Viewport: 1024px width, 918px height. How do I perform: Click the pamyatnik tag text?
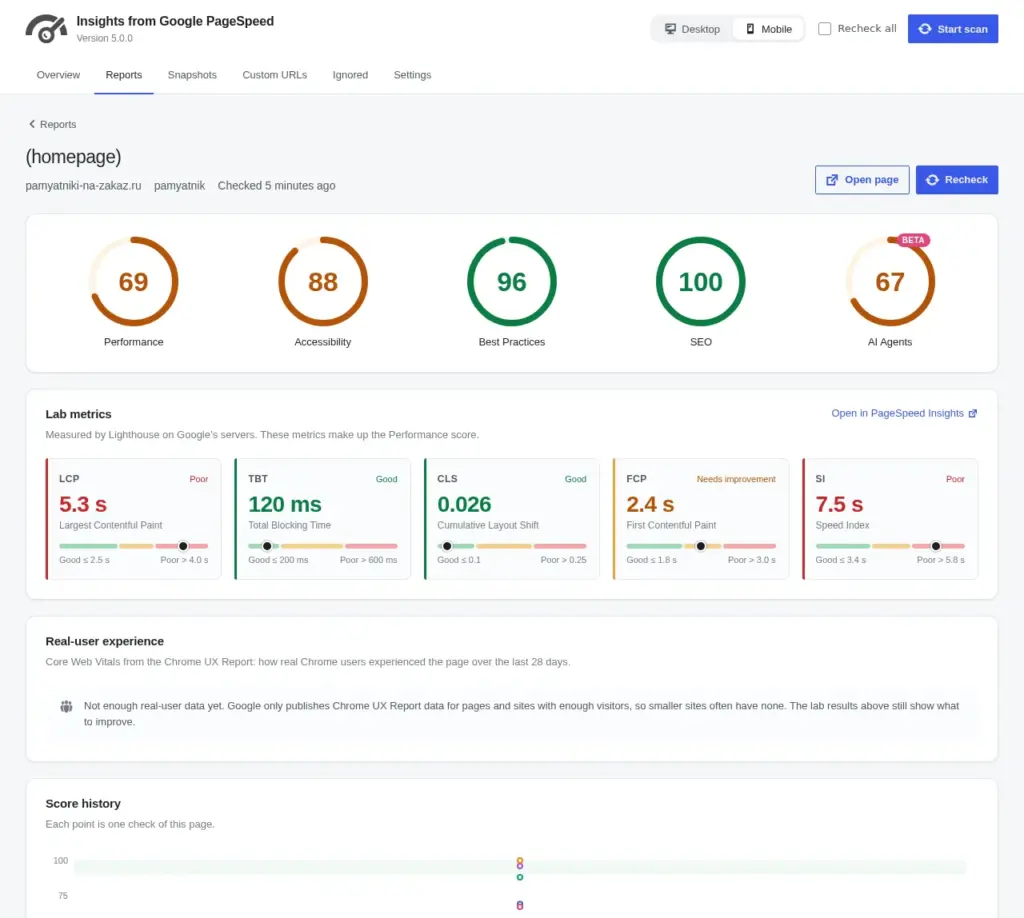[x=179, y=185]
